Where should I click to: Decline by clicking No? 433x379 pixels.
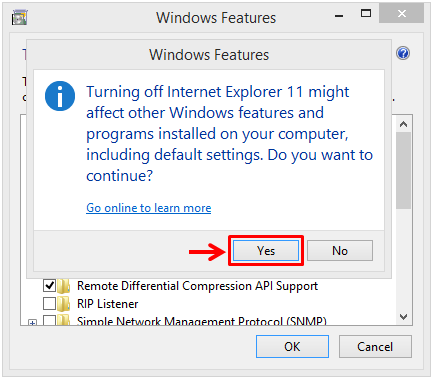tap(340, 251)
